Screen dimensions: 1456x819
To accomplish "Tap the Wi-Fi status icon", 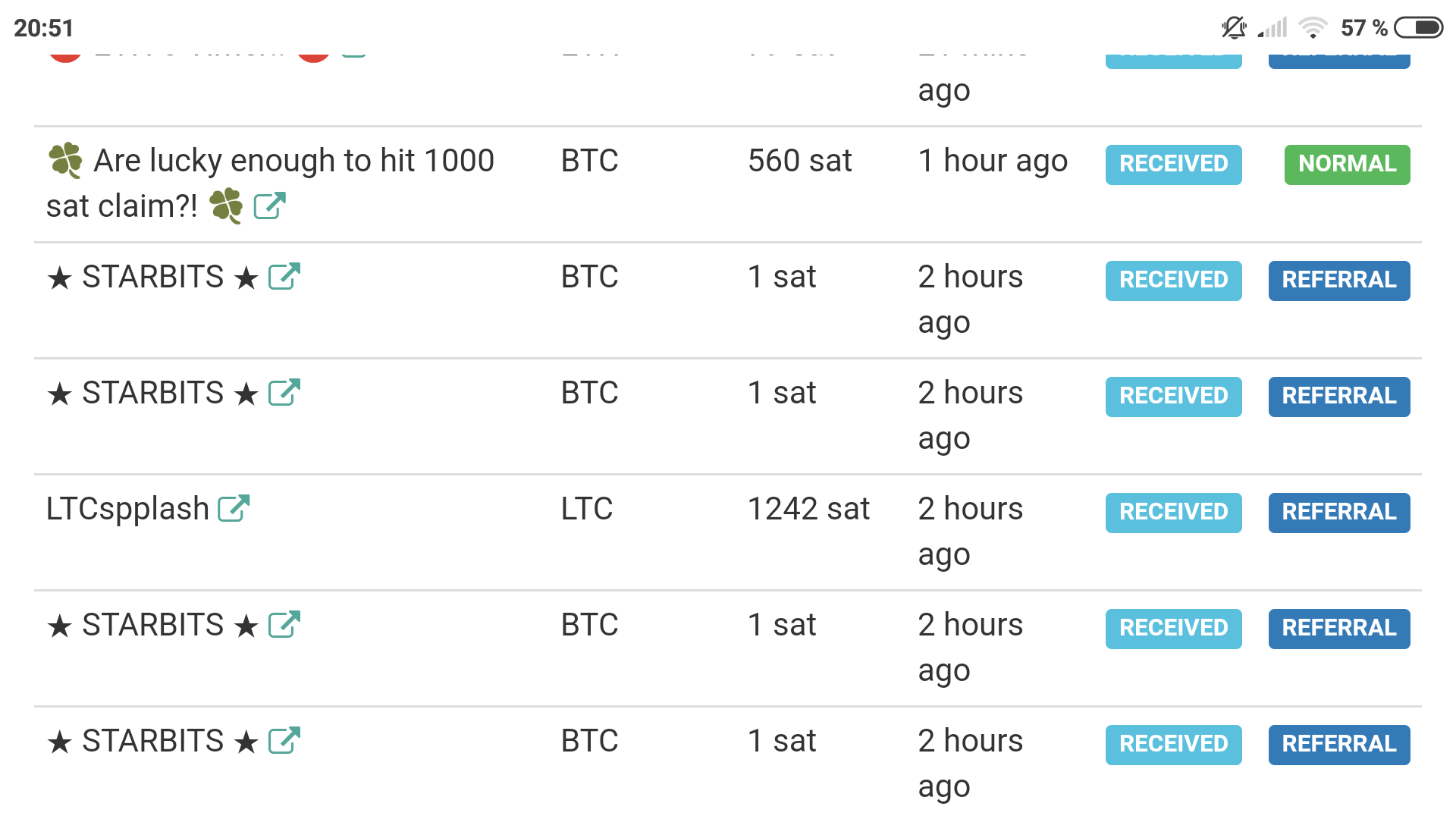I will point(1313,28).
